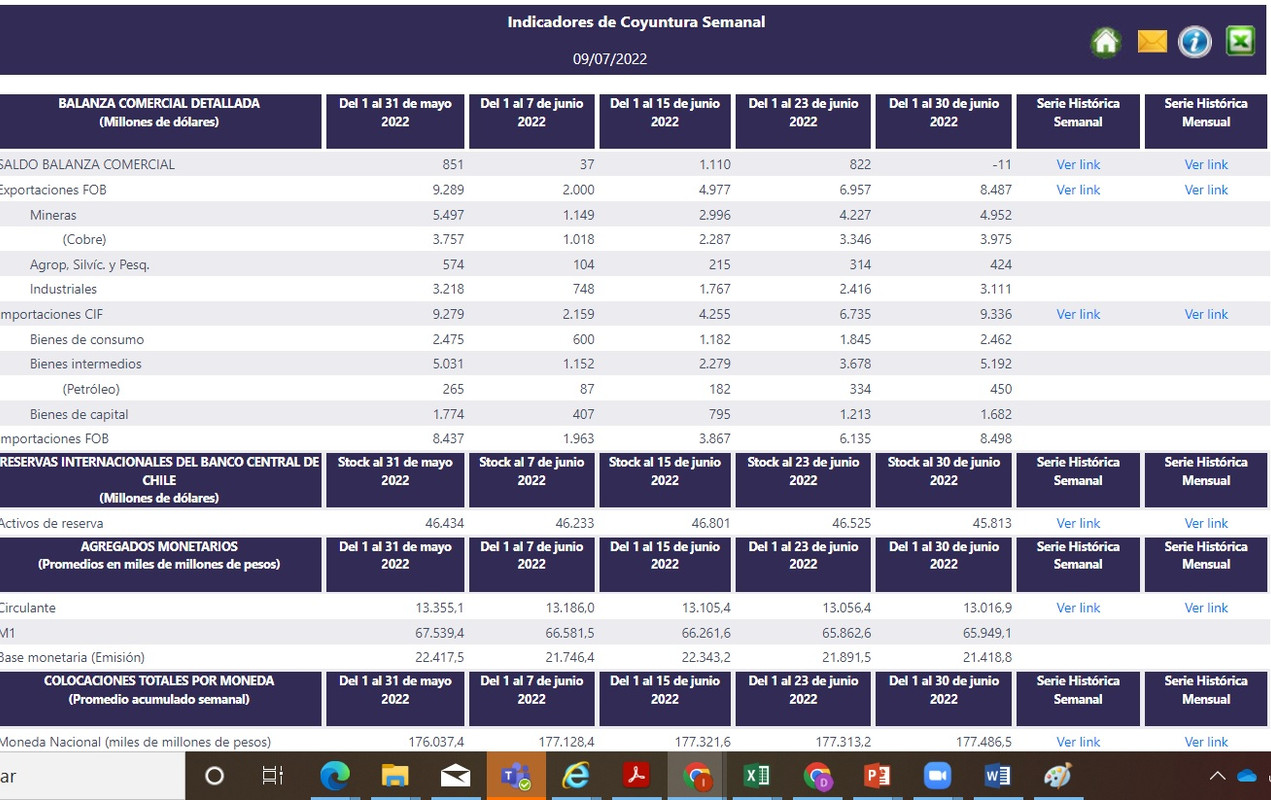Select Moneda Nacional value 176.037,4
Screen dimensions: 1271x800
pos(436,742)
